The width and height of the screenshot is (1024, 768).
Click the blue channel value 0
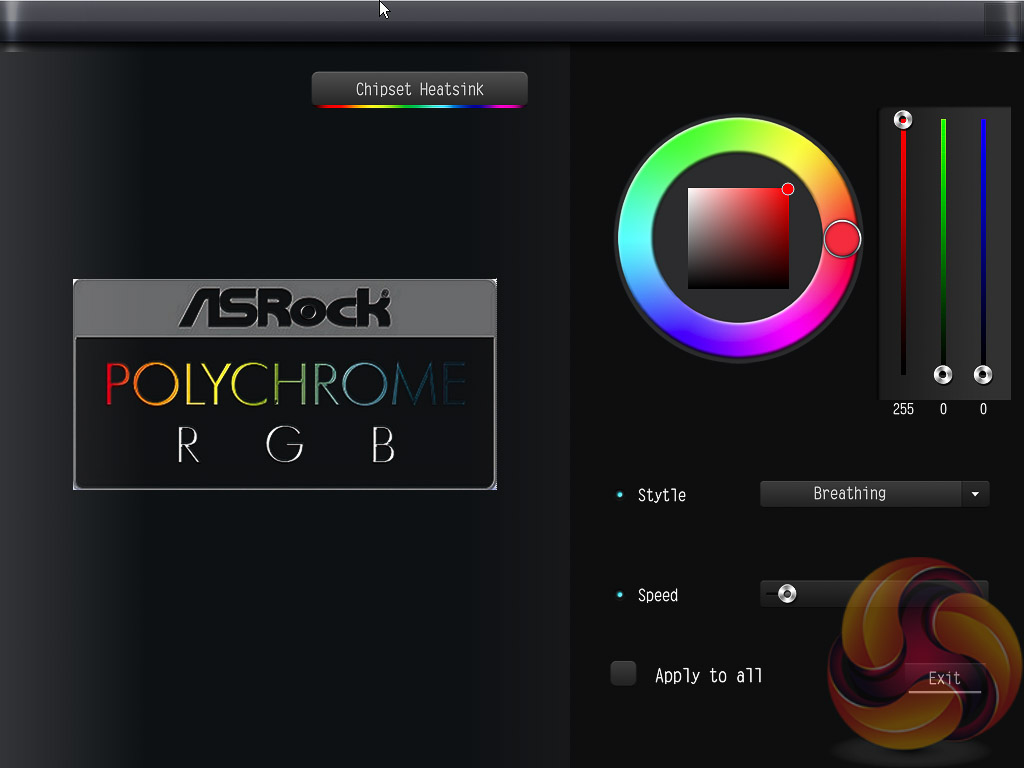pyautogui.click(x=983, y=409)
